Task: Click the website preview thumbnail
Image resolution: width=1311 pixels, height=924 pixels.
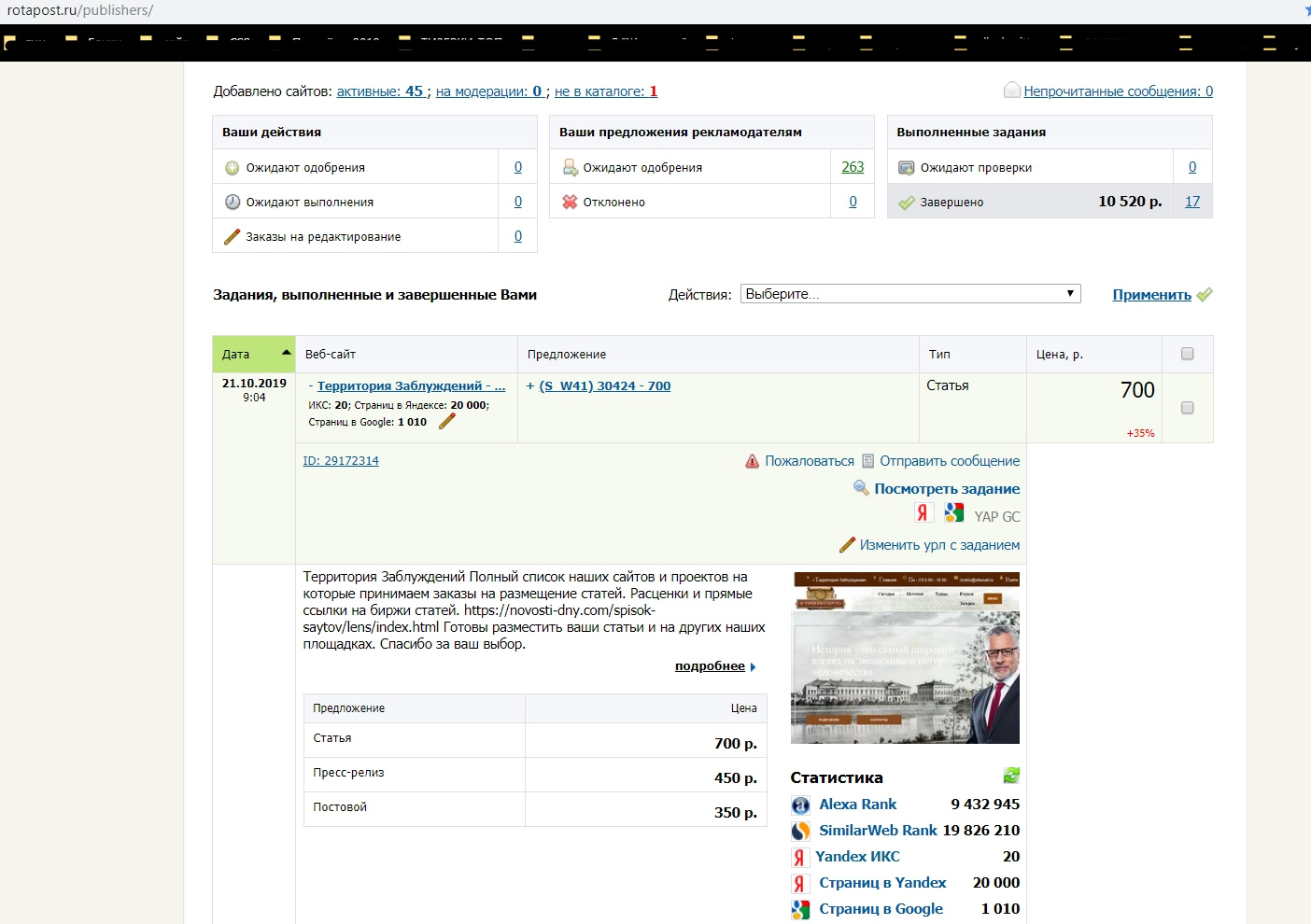Action: coord(905,658)
